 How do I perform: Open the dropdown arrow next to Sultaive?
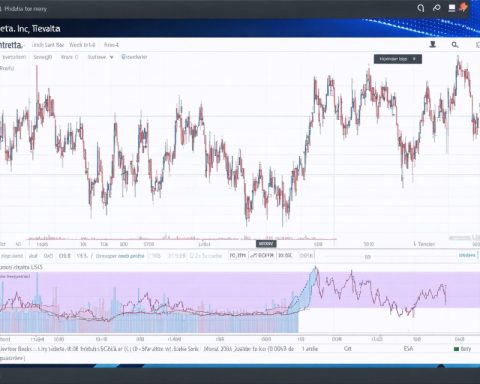pyautogui.click(x=111, y=57)
